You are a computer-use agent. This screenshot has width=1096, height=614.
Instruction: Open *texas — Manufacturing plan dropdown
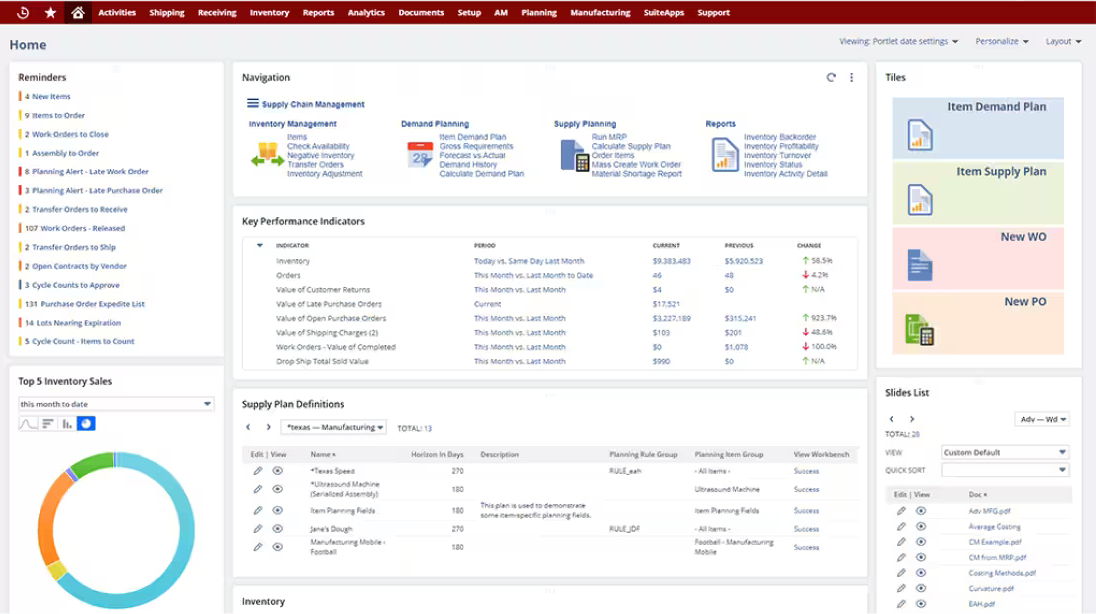(x=334, y=427)
